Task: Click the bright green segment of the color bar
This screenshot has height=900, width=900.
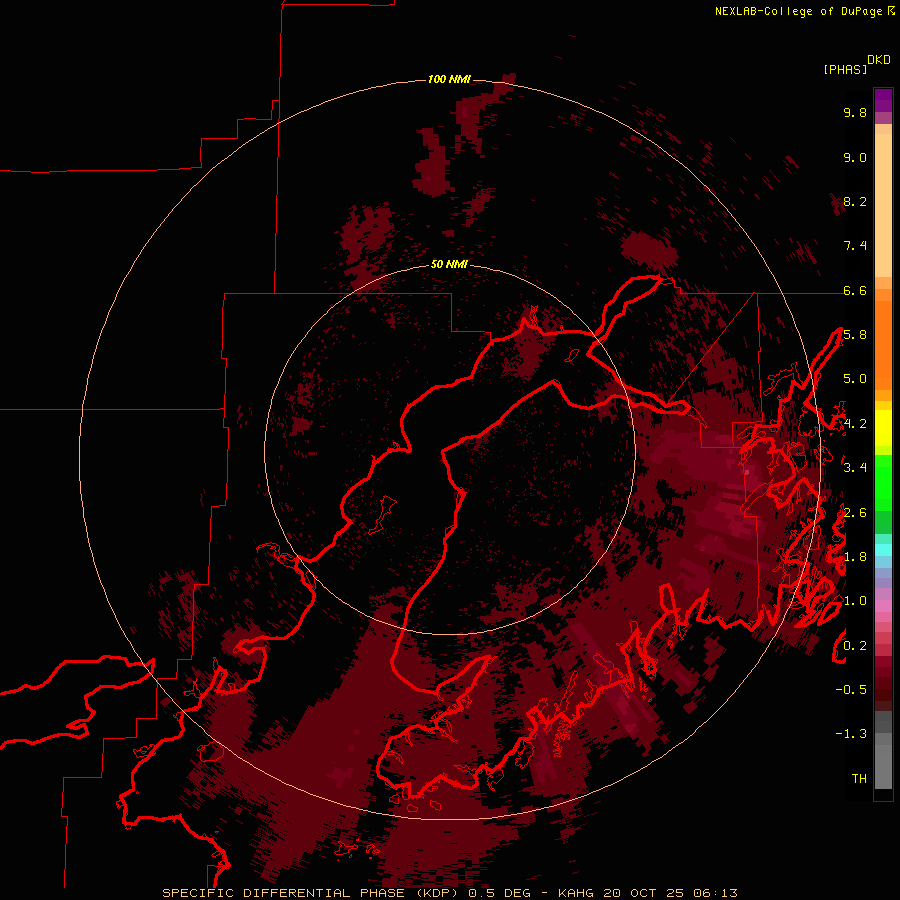Action: click(883, 482)
